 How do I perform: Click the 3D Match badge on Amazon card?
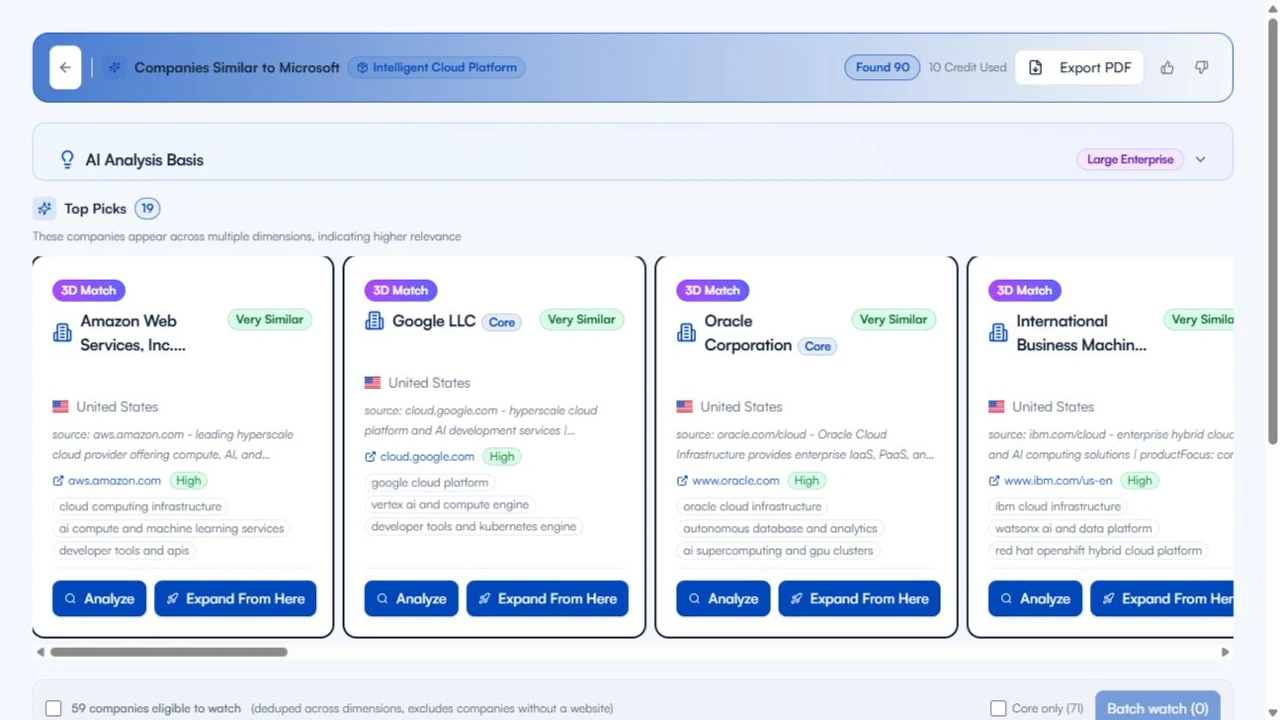point(89,290)
